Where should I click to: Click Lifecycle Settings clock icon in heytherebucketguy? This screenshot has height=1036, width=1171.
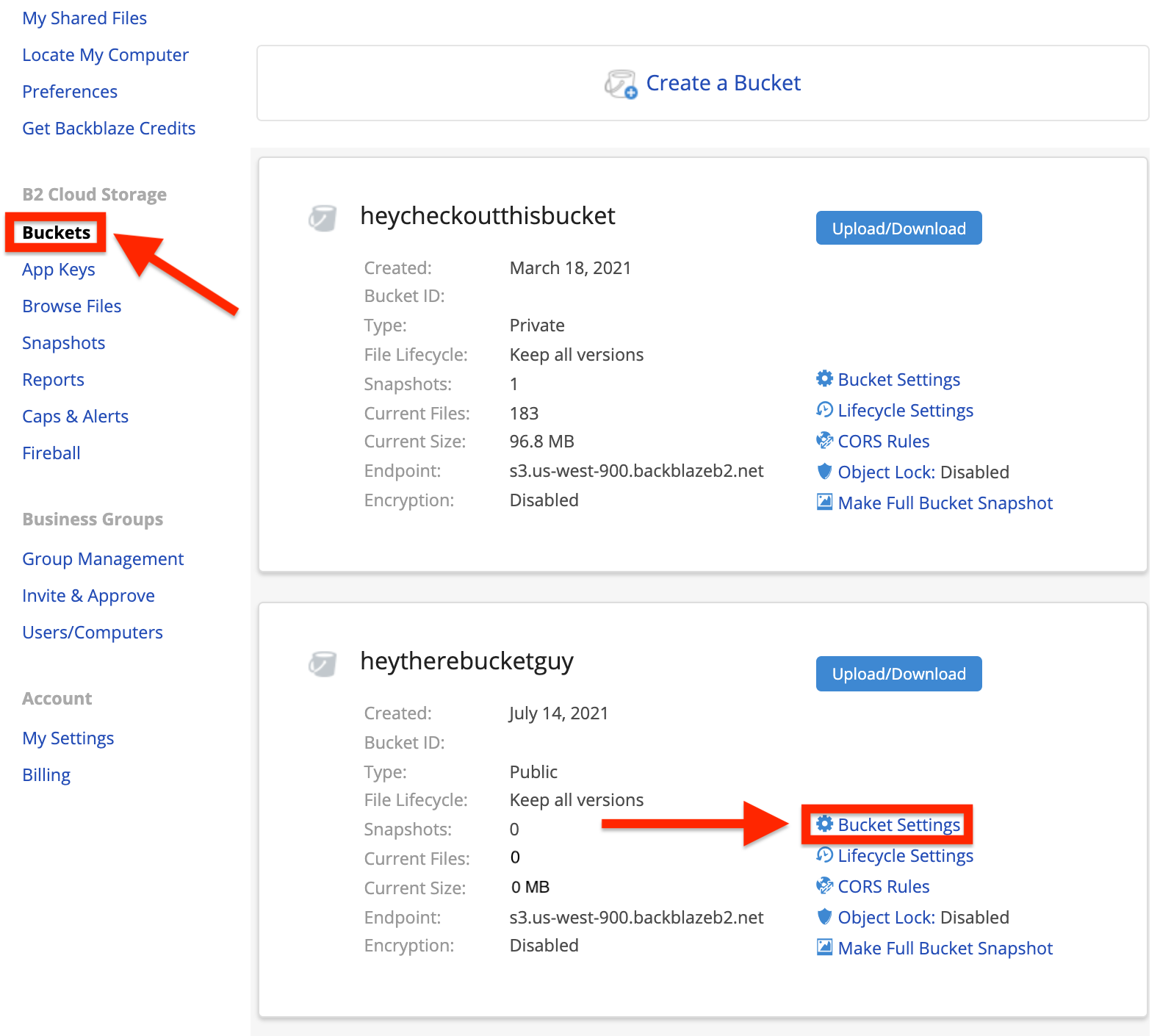pyautogui.click(x=825, y=855)
